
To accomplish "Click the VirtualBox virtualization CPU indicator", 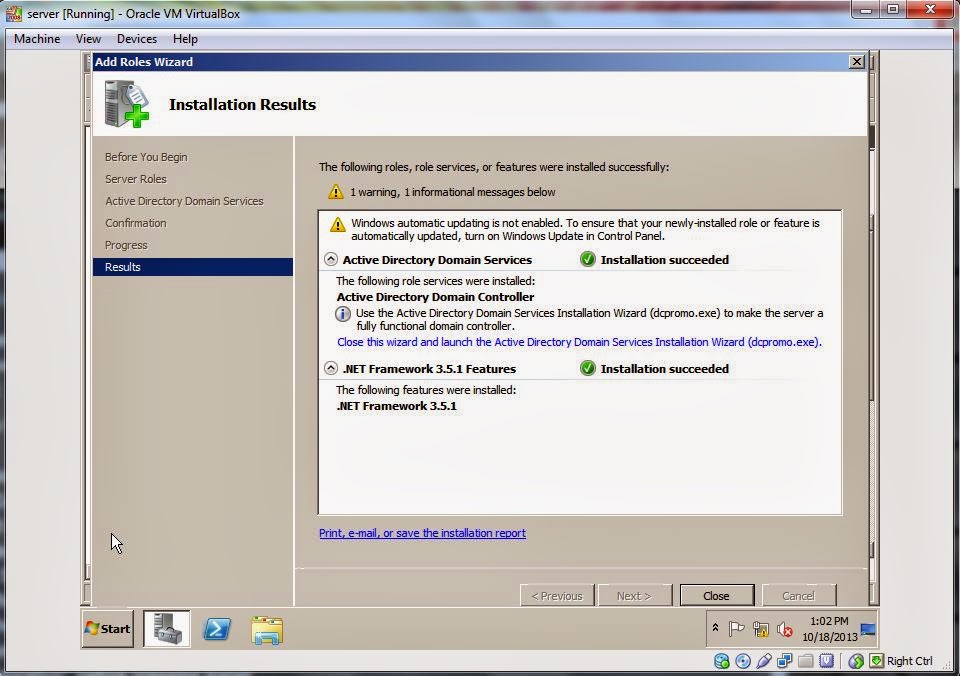I will [826, 661].
